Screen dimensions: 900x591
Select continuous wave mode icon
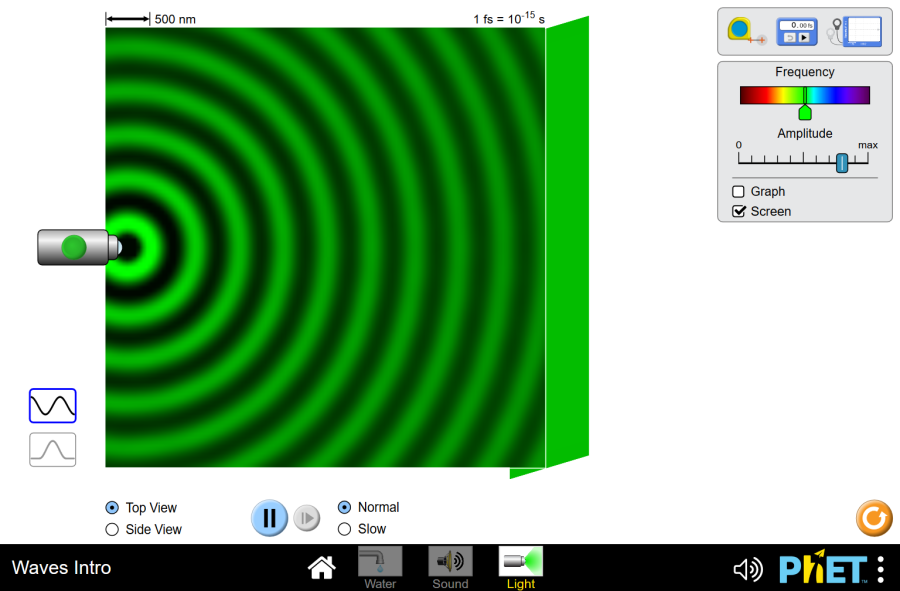click(53, 406)
